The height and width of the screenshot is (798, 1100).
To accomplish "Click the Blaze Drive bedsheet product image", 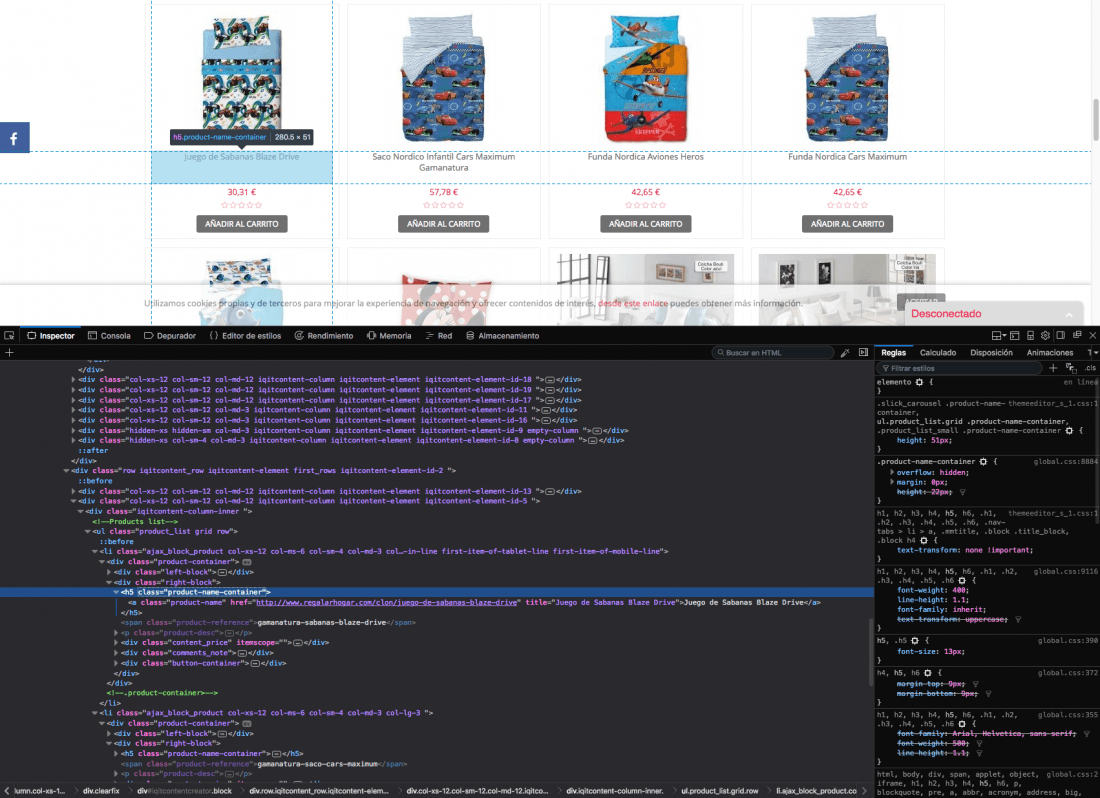I will coord(242,74).
